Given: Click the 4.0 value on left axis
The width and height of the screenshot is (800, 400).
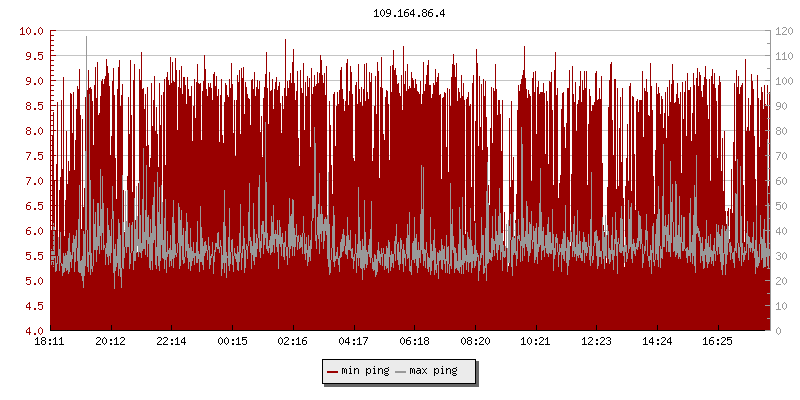Looking at the screenshot, I should click(34, 331).
